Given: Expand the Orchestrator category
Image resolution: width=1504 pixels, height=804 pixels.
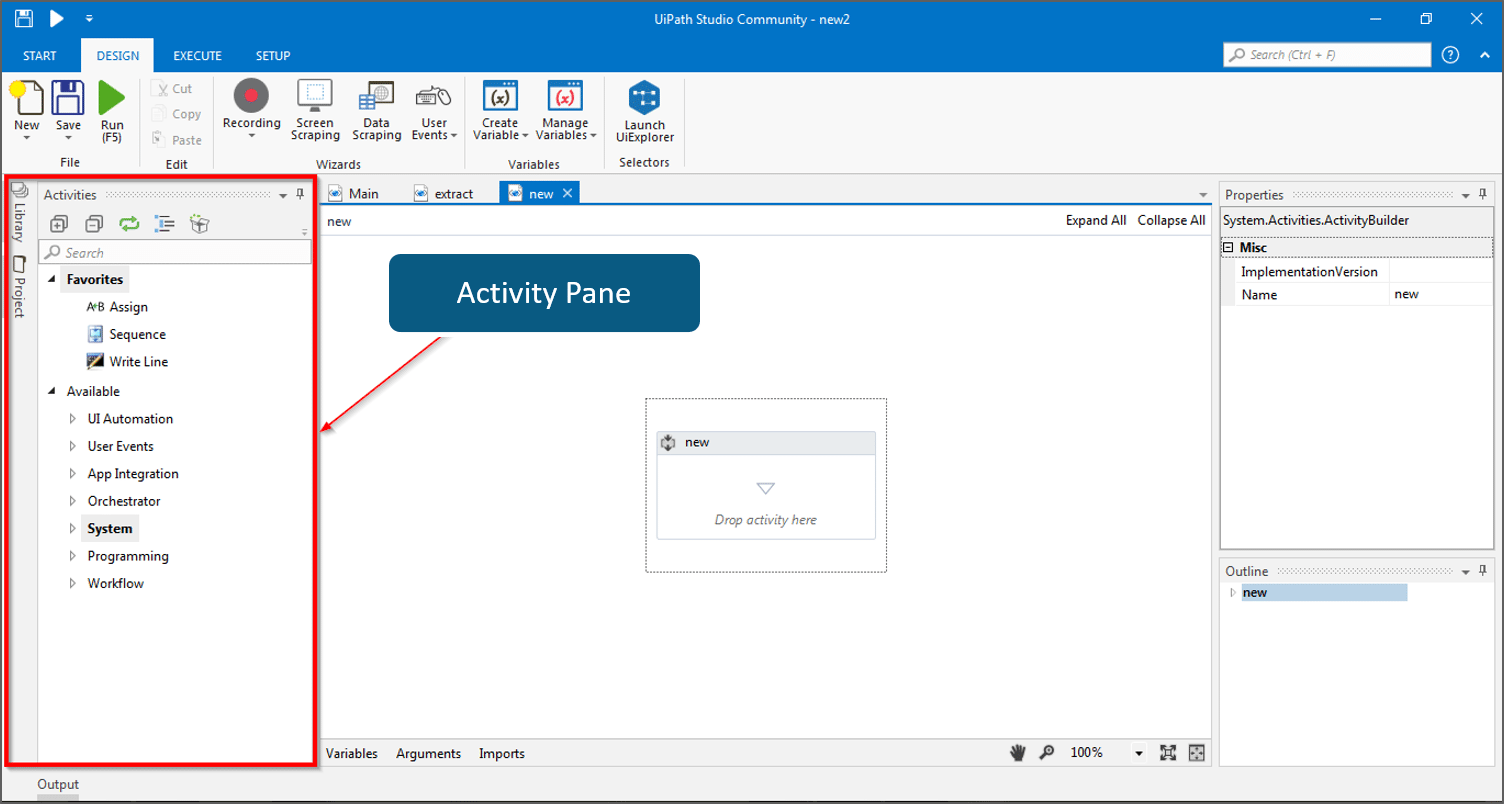Looking at the screenshot, I should [x=72, y=501].
